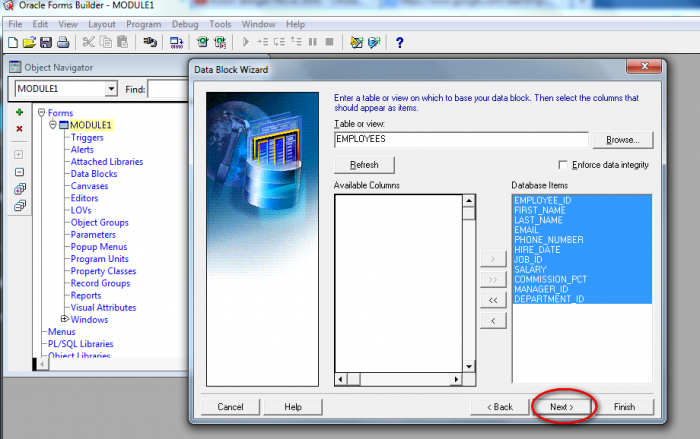
Task: Select the Canvases tree node
Action: point(89,186)
